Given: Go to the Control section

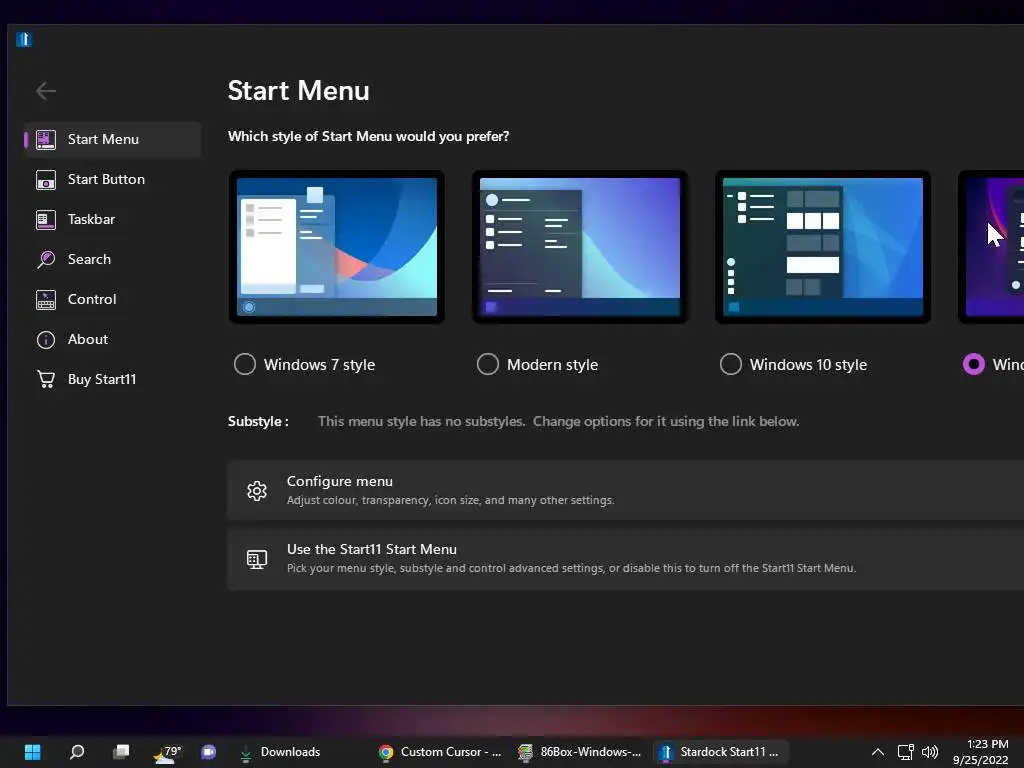Looking at the screenshot, I should click(112, 300).
